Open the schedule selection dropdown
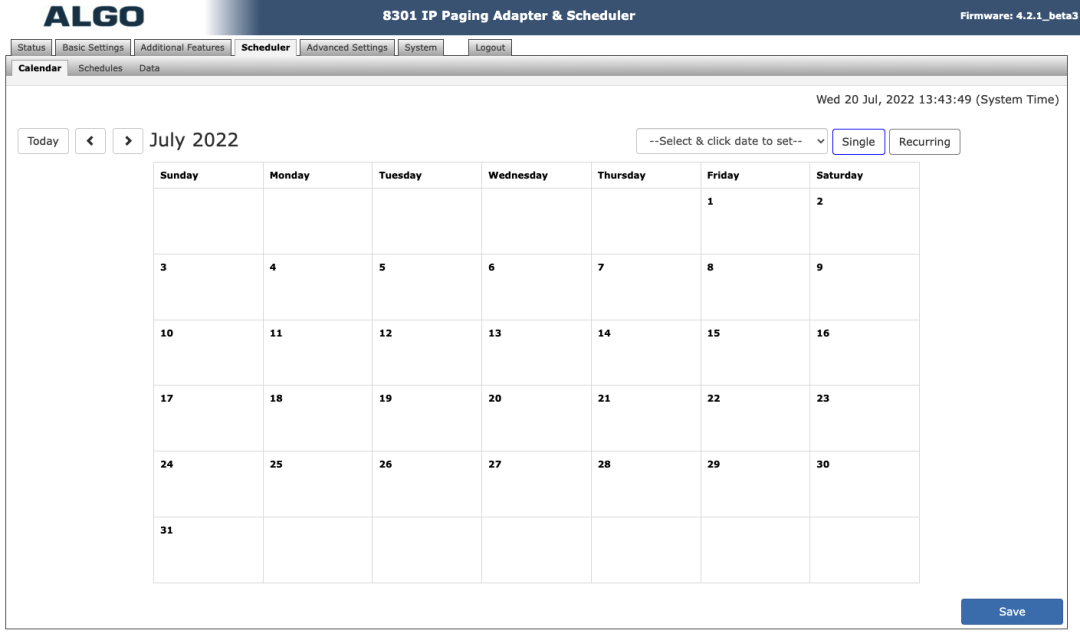The height and width of the screenshot is (637, 1080). pyautogui.click(x=732, y=141)
